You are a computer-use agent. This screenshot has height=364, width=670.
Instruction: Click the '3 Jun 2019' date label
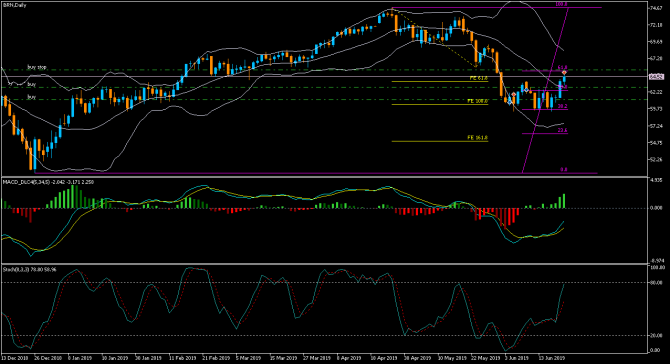click(517, 358)
